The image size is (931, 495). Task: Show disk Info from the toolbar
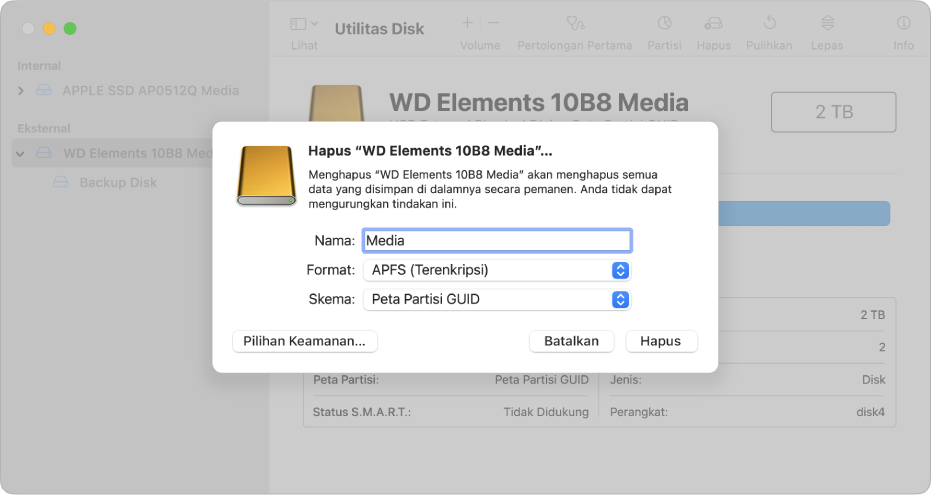click(x=903, y=24)
